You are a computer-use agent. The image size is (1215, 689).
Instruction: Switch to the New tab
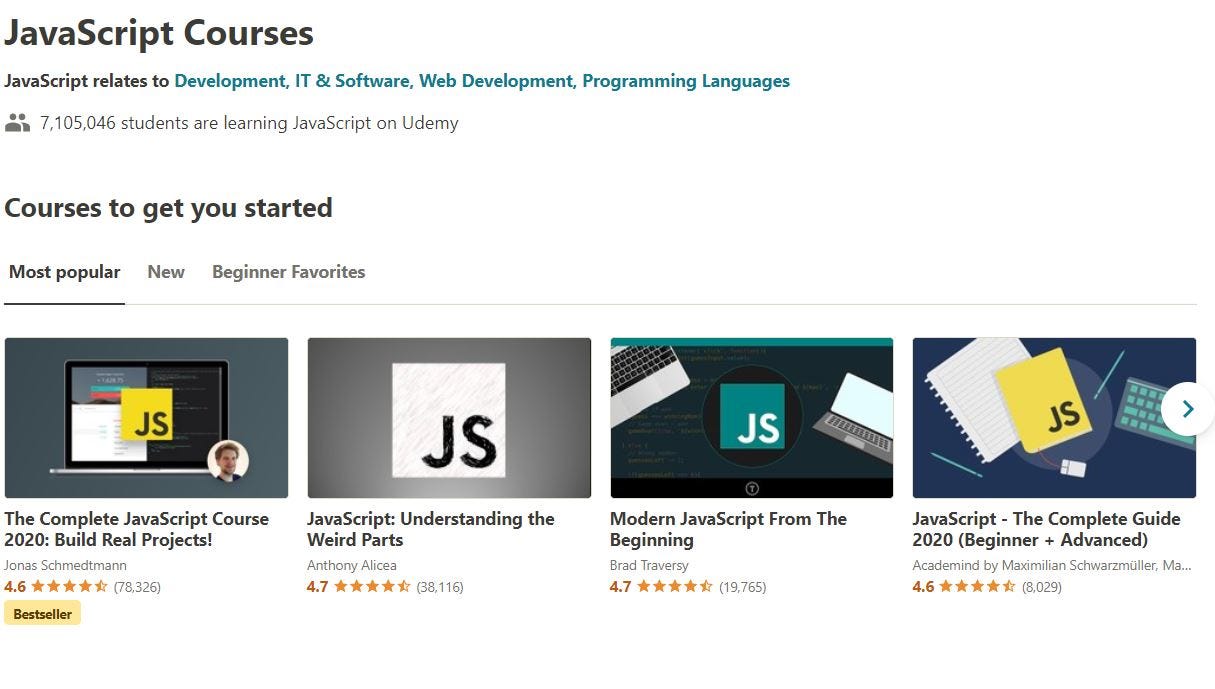coord(166,272)
